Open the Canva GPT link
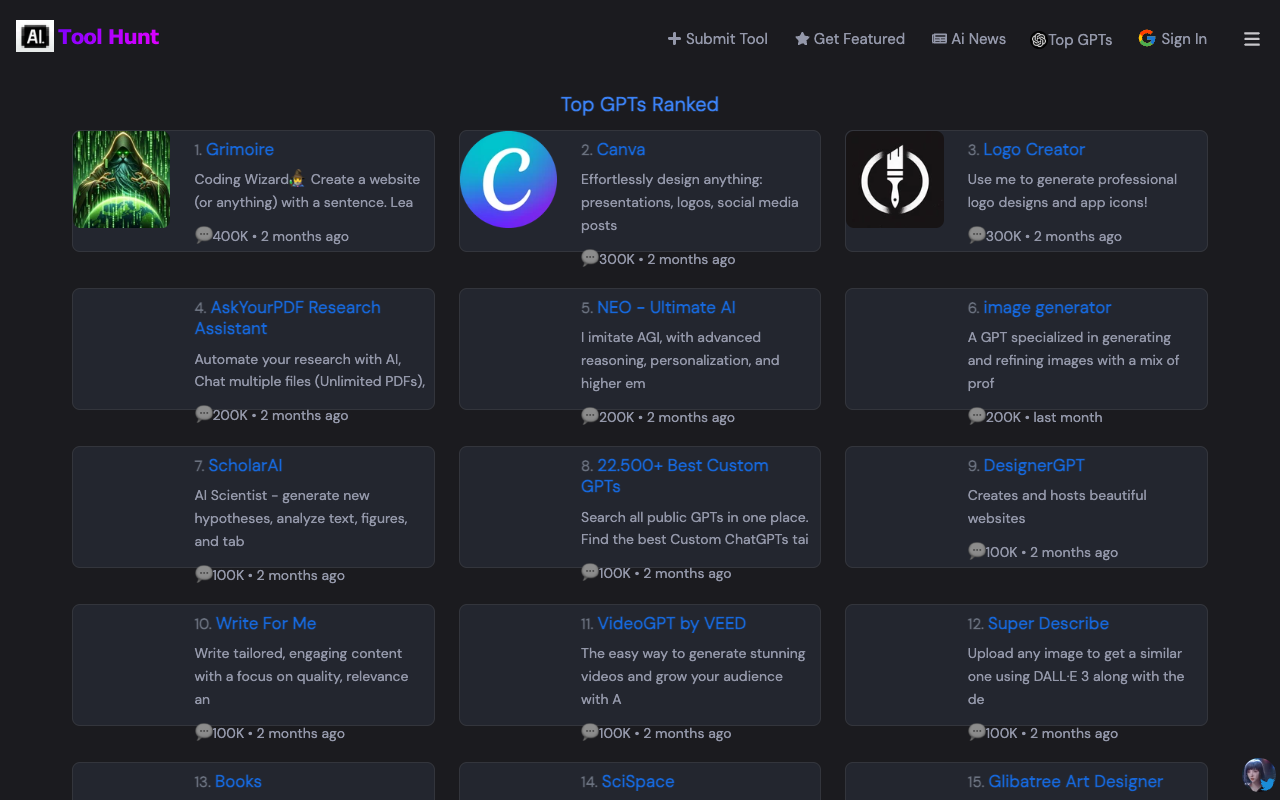1280x800 pixels. tap(621, 149)
